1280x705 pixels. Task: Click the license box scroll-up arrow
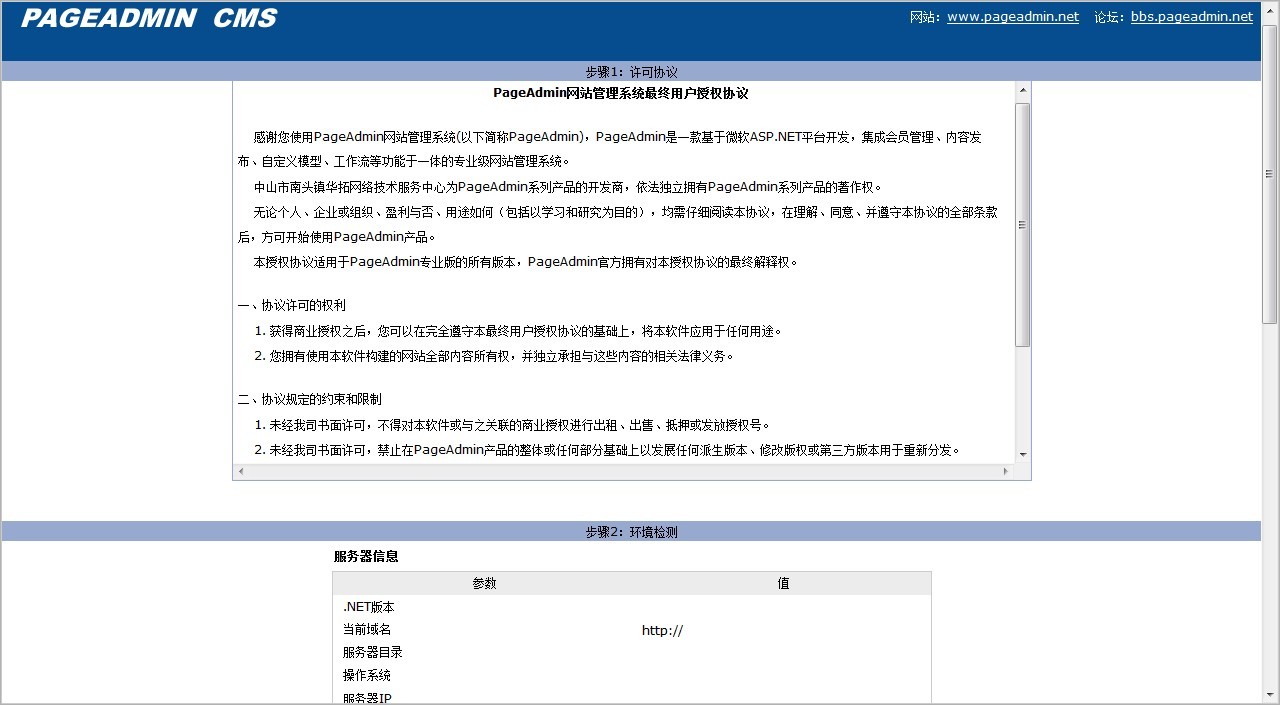1022,91
